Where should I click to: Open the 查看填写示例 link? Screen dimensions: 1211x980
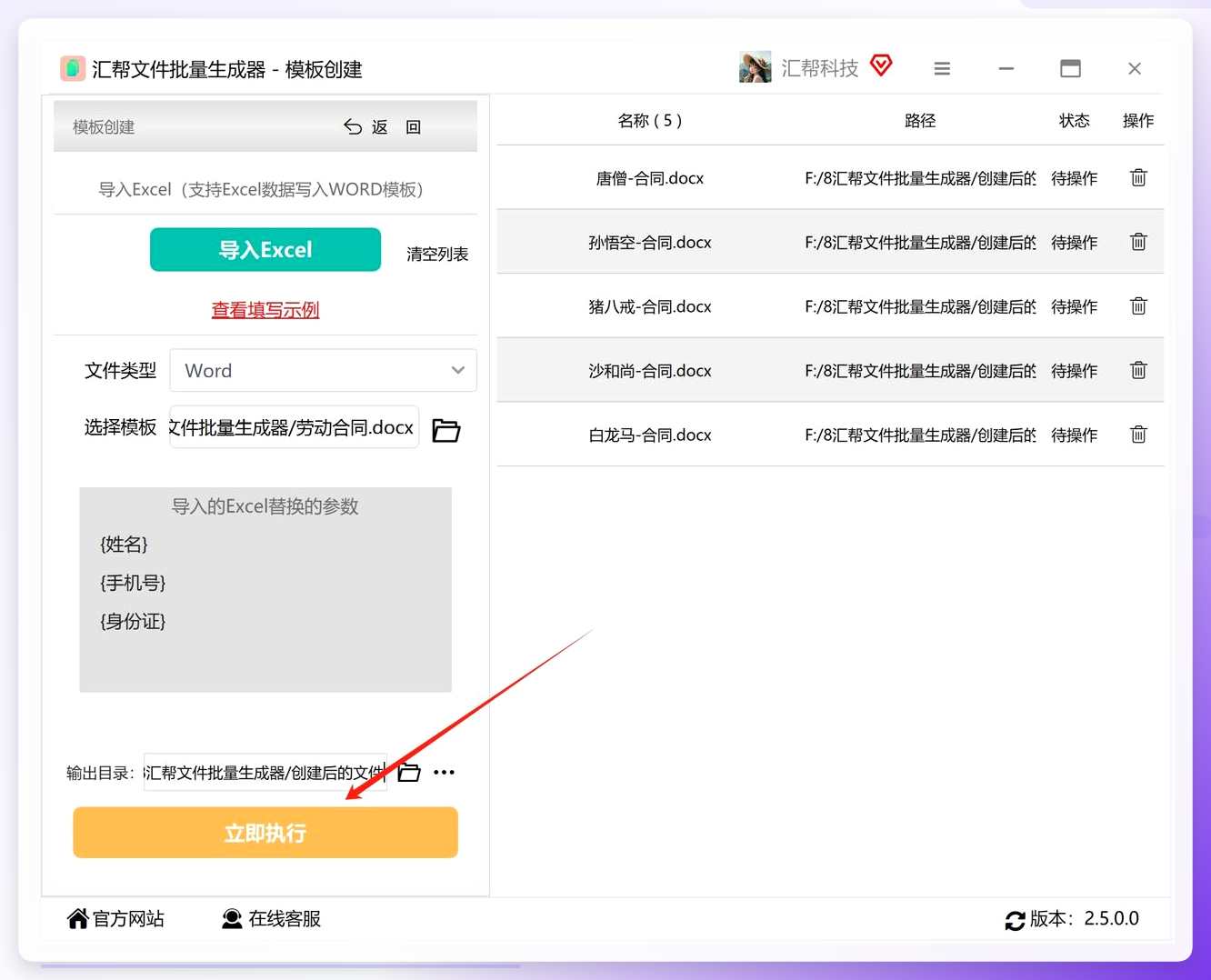click(265, 310)
